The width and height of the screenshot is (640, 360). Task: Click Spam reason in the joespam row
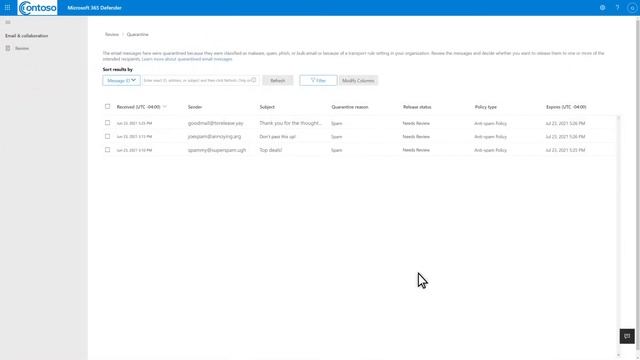pos(336,136)
